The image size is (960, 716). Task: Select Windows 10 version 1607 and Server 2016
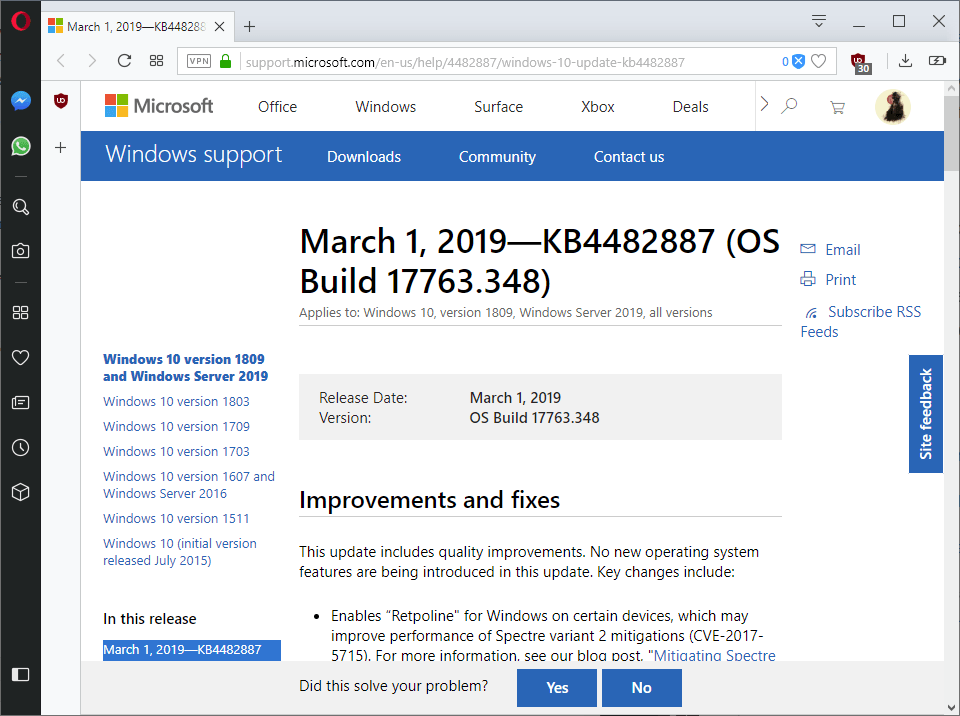pos(189,485)
